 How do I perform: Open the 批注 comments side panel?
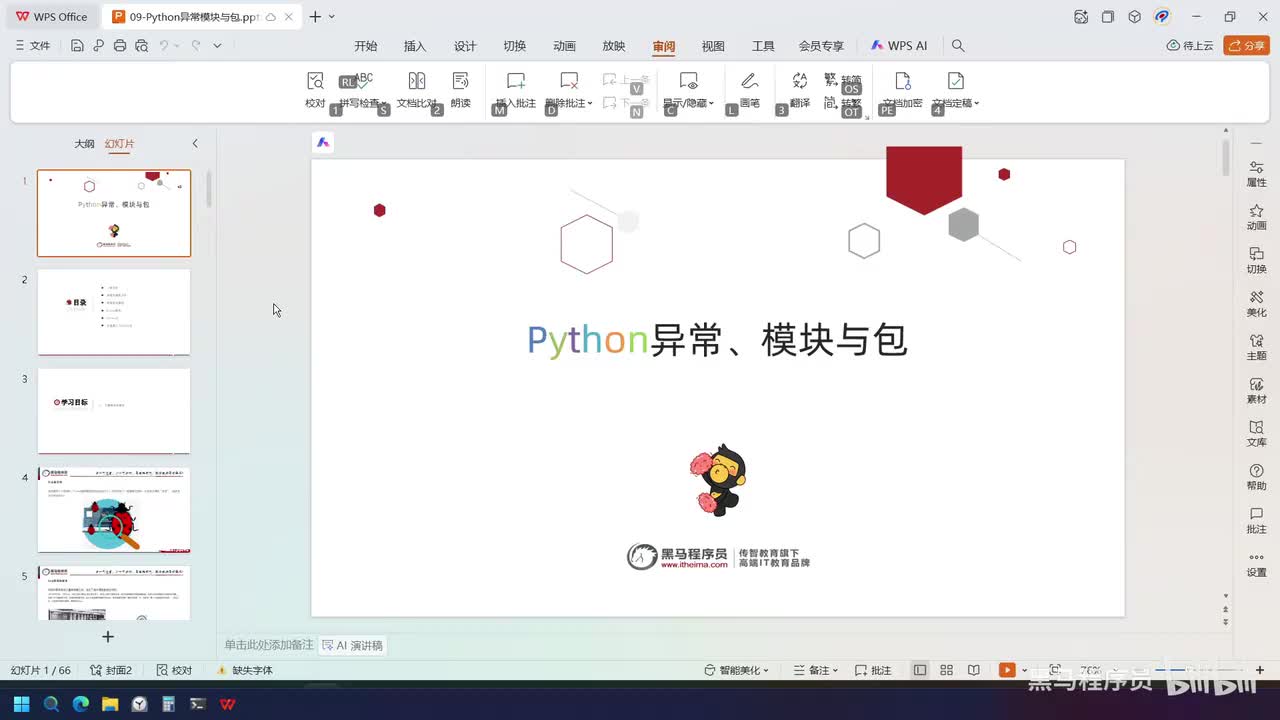1256,520
